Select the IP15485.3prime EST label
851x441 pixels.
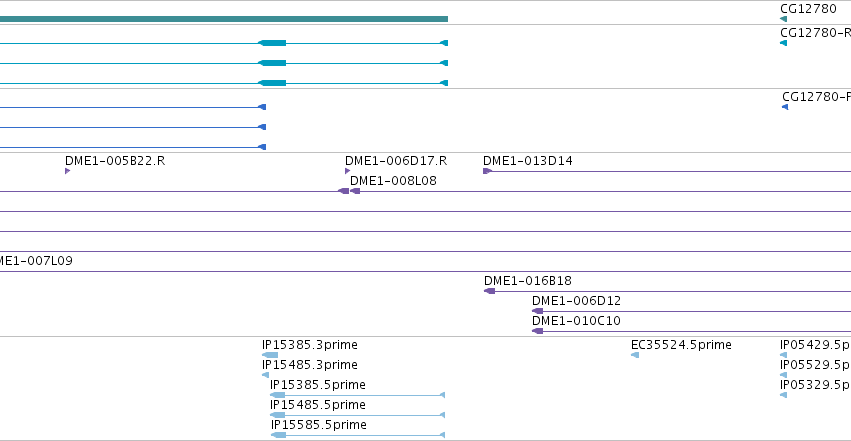[x=310, y=365]
